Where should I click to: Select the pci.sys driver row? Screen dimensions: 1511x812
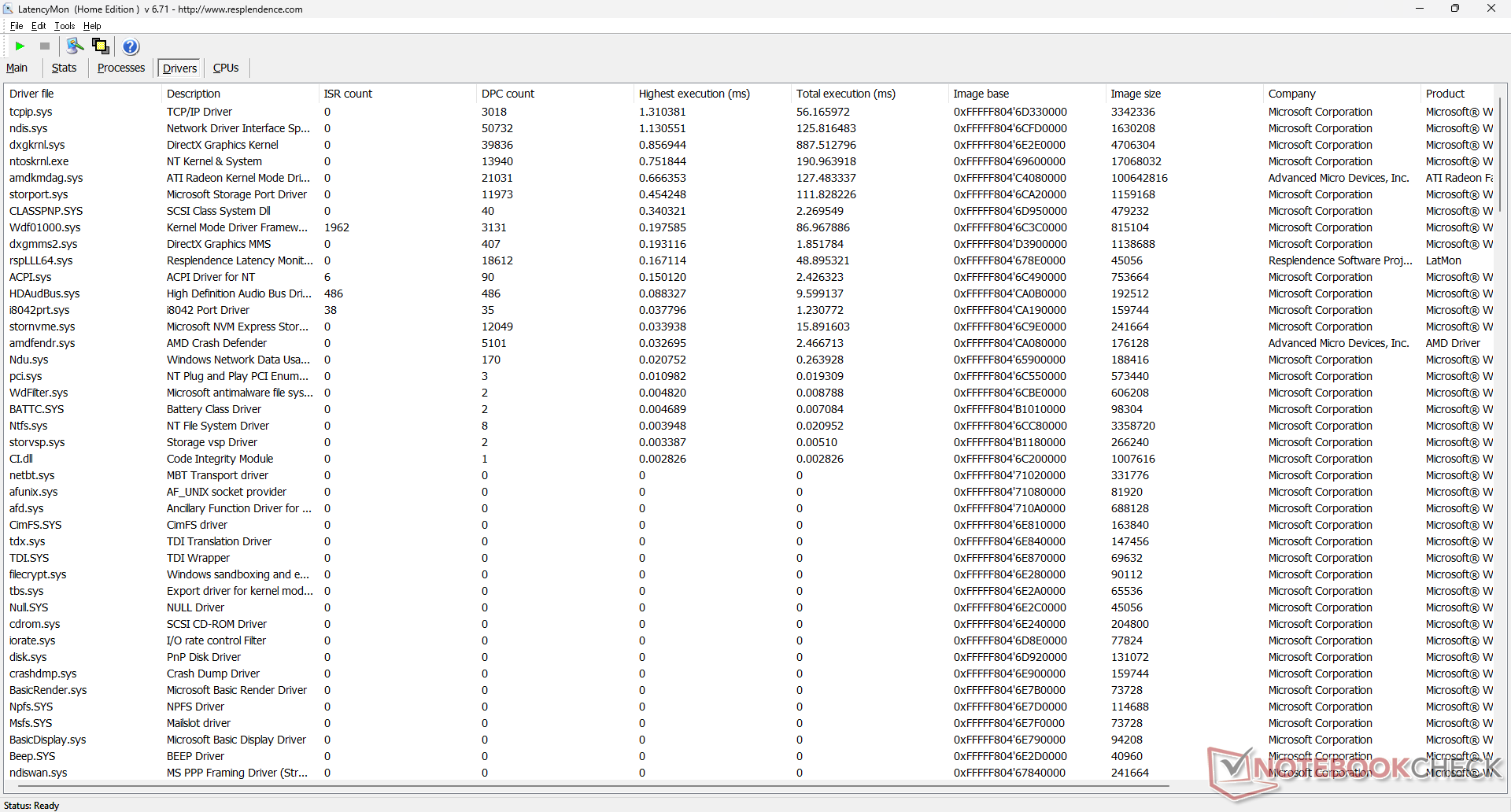click(x=750, y=376)
